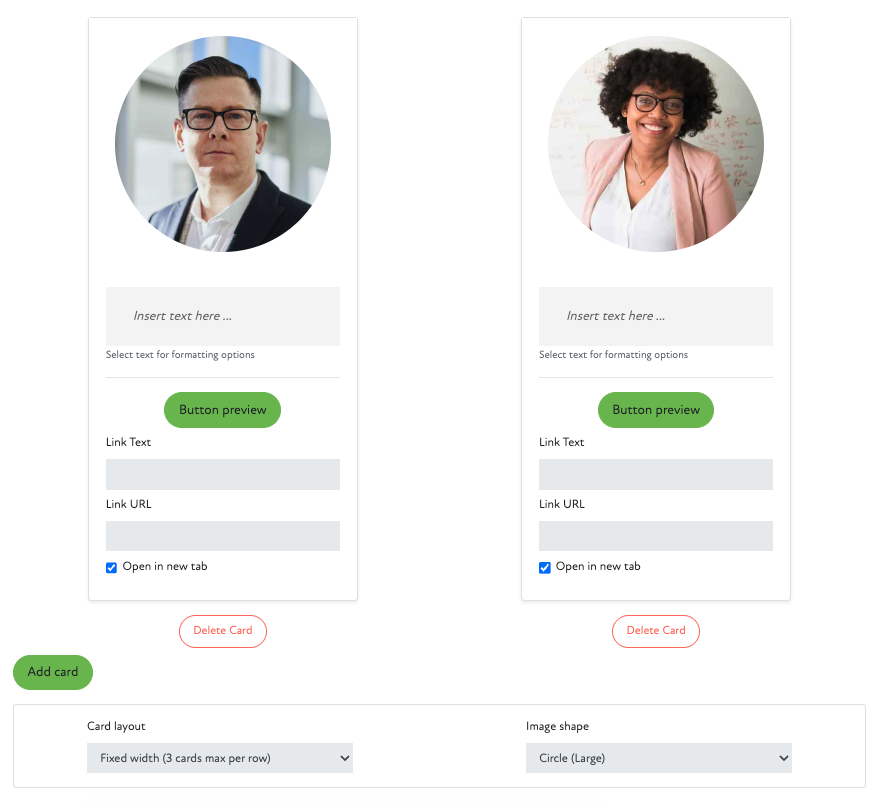876x805 pixels.
Task: Click the man's circular profile photo
Action: [223, 144]
